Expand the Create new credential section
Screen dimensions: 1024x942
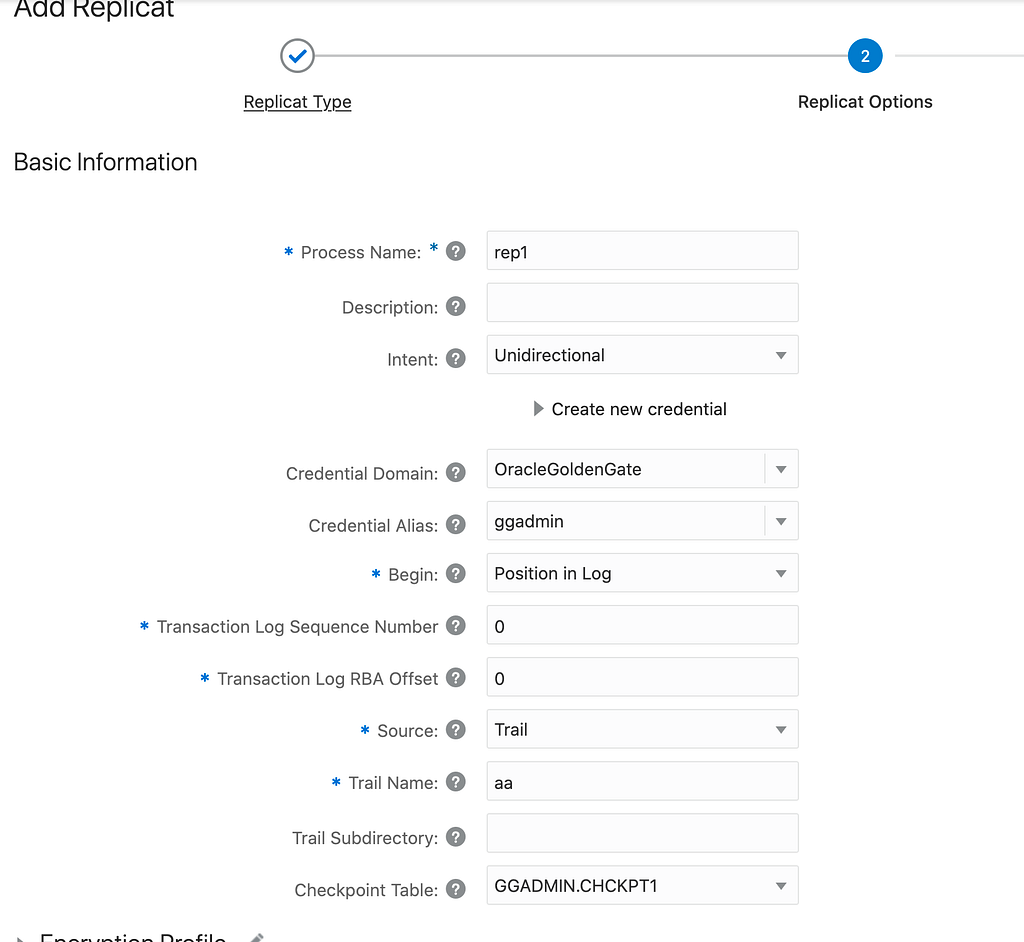click(x=630, y=409)
